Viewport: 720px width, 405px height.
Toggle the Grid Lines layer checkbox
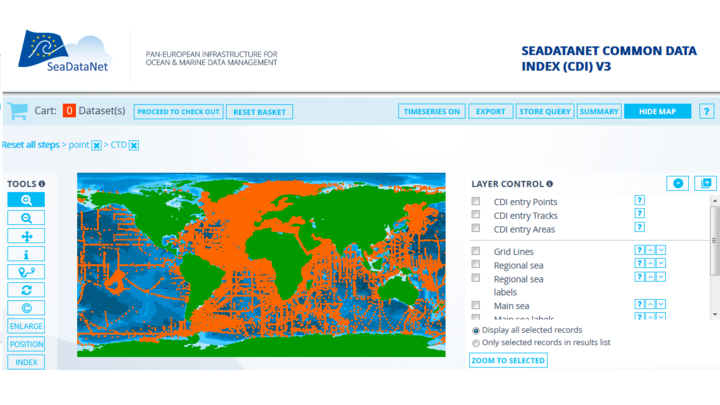476,251
